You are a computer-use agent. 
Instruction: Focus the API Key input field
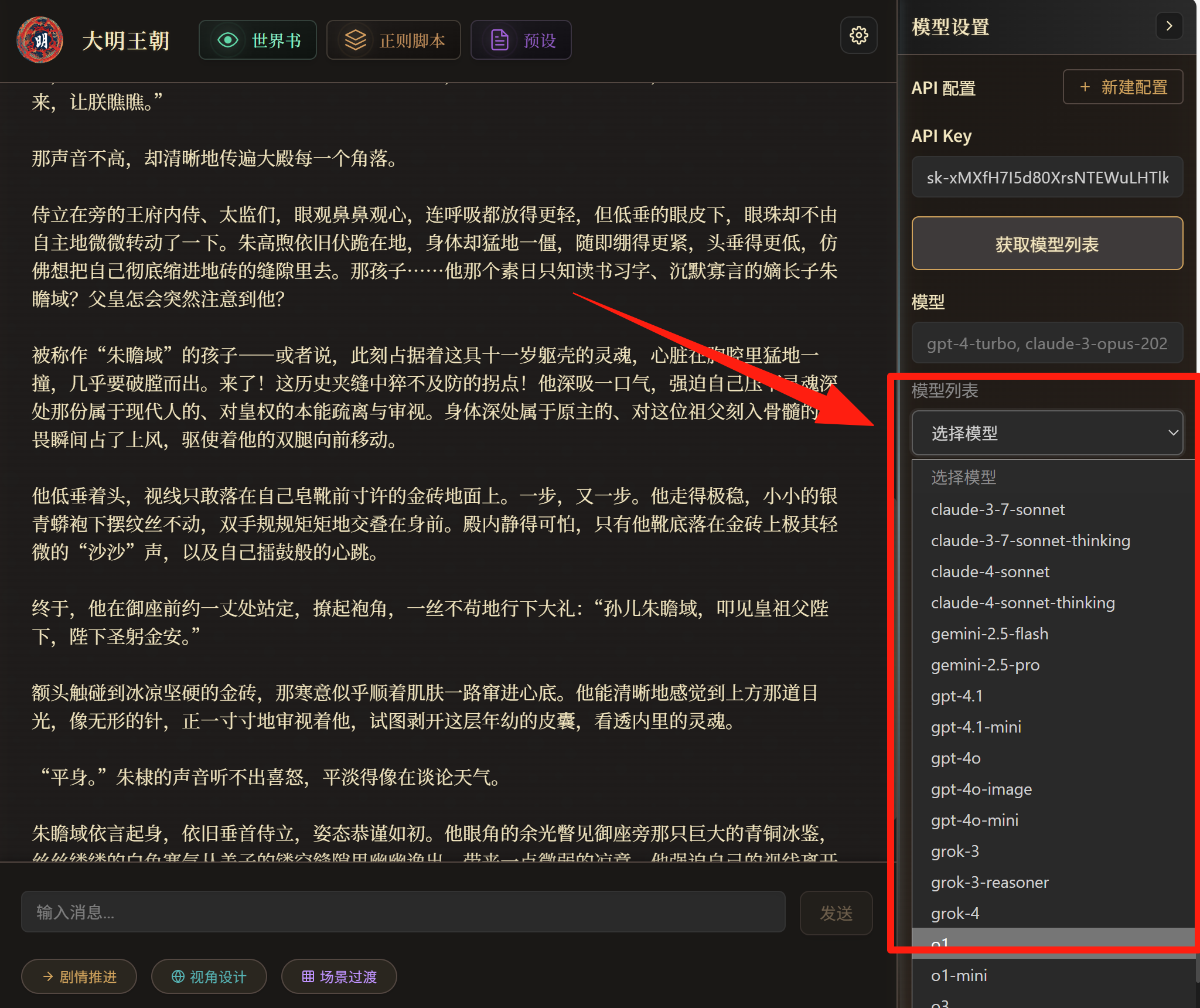1047,177
